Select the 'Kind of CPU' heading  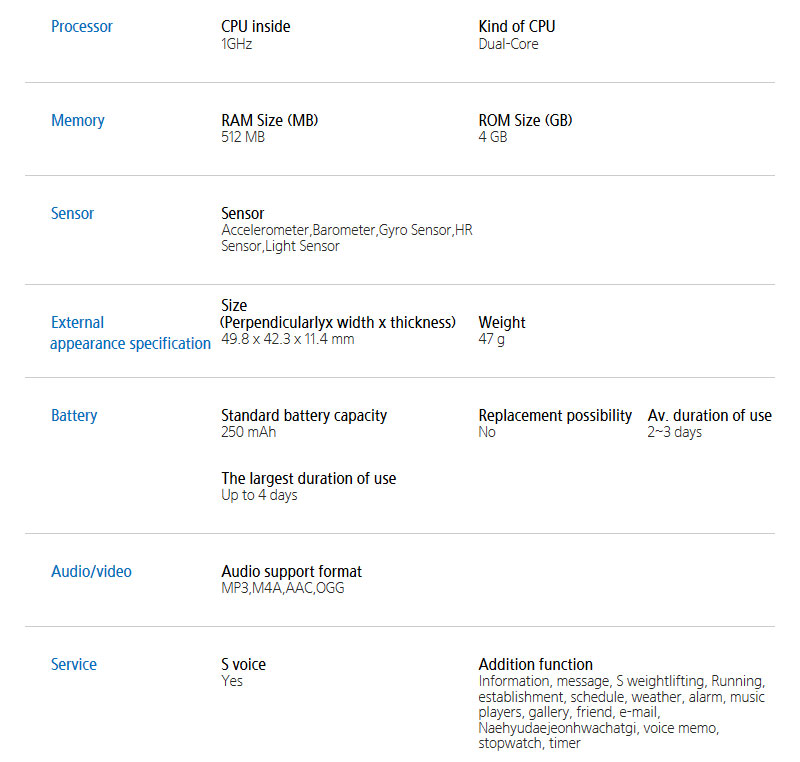pos(517,27)
